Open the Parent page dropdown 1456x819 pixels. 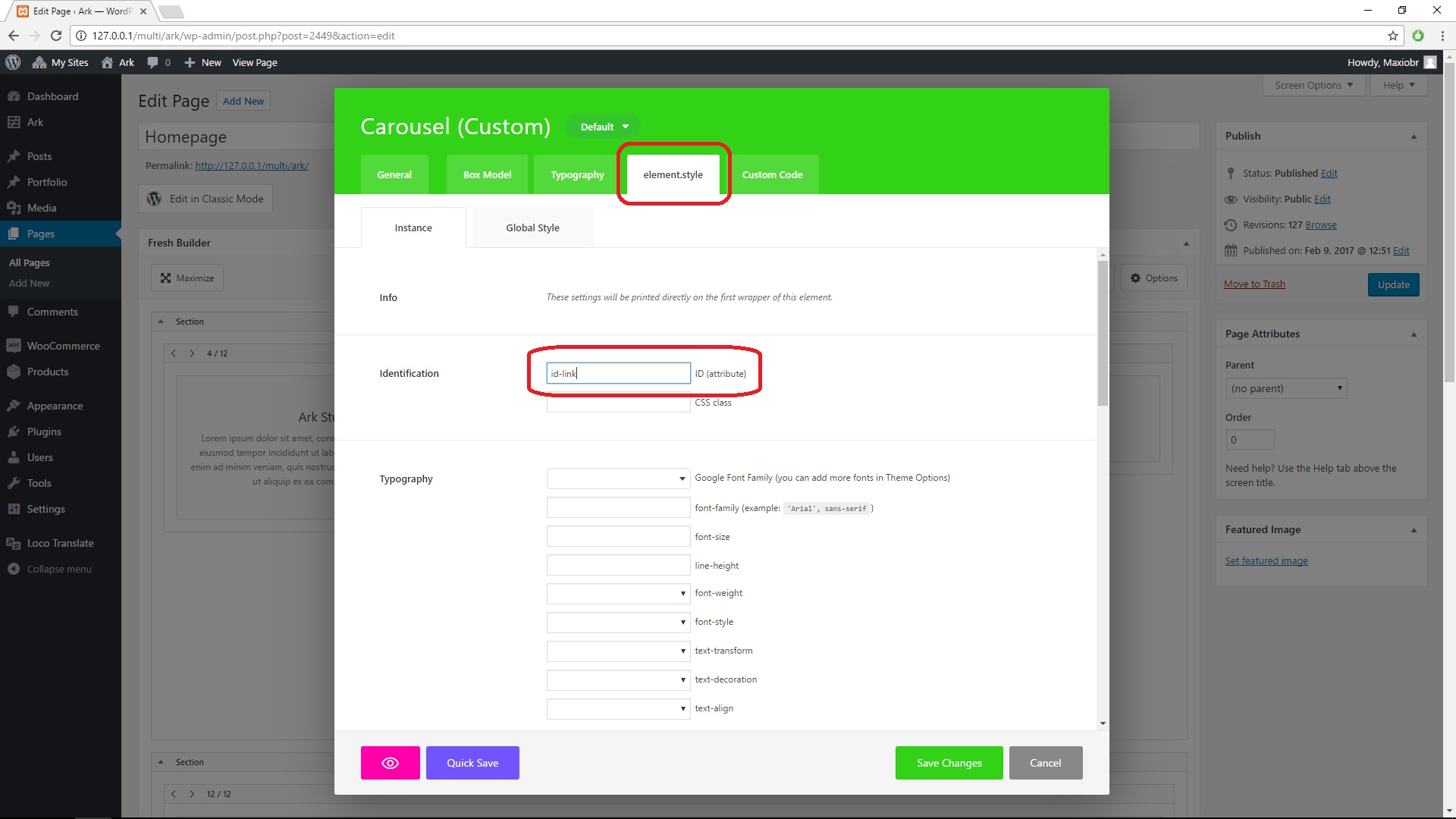point(1286,388)
